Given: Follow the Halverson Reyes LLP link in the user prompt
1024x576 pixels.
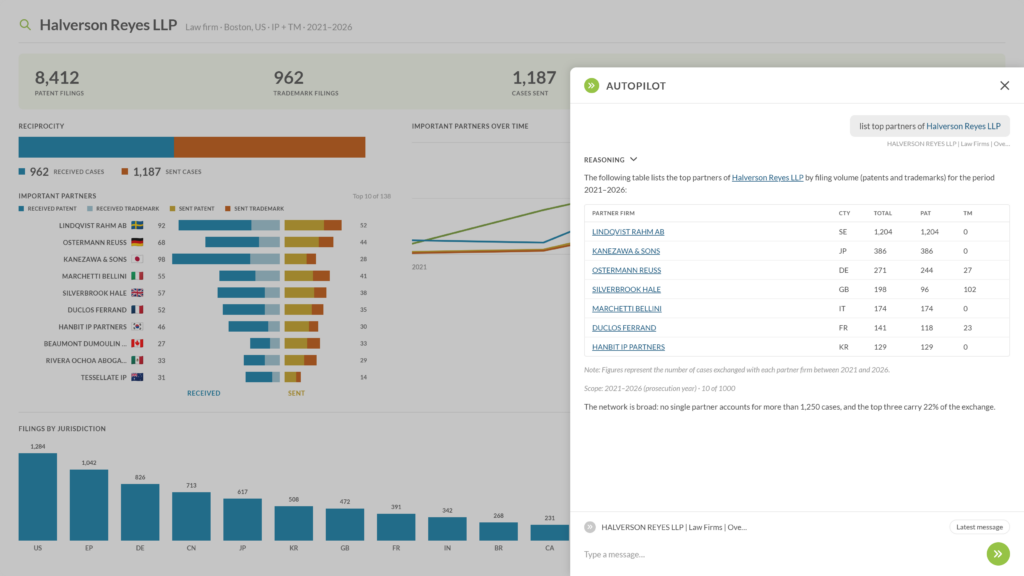Looking at the screenshot, I should pos(963,126).
